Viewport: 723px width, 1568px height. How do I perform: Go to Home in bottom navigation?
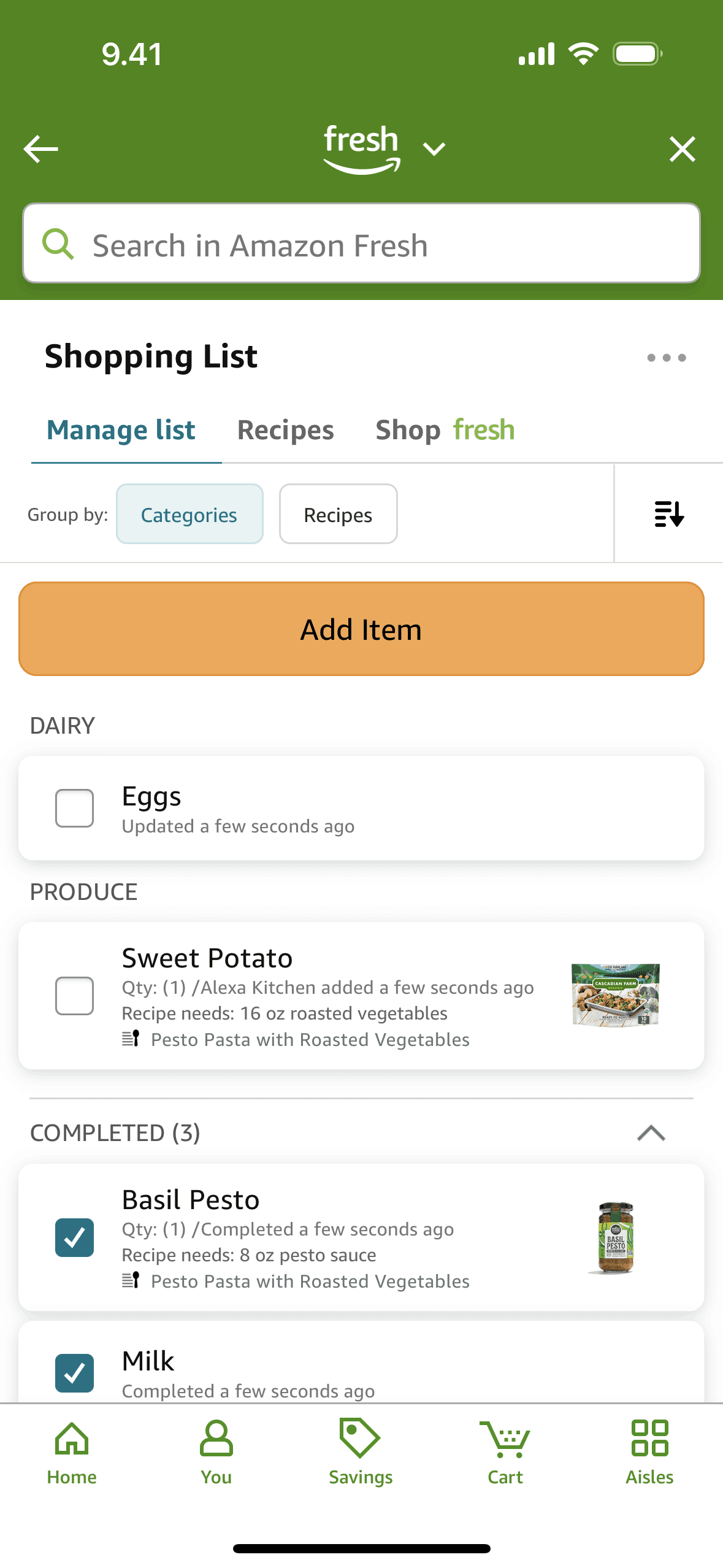pyautogui.click(x=72, y=1452)
